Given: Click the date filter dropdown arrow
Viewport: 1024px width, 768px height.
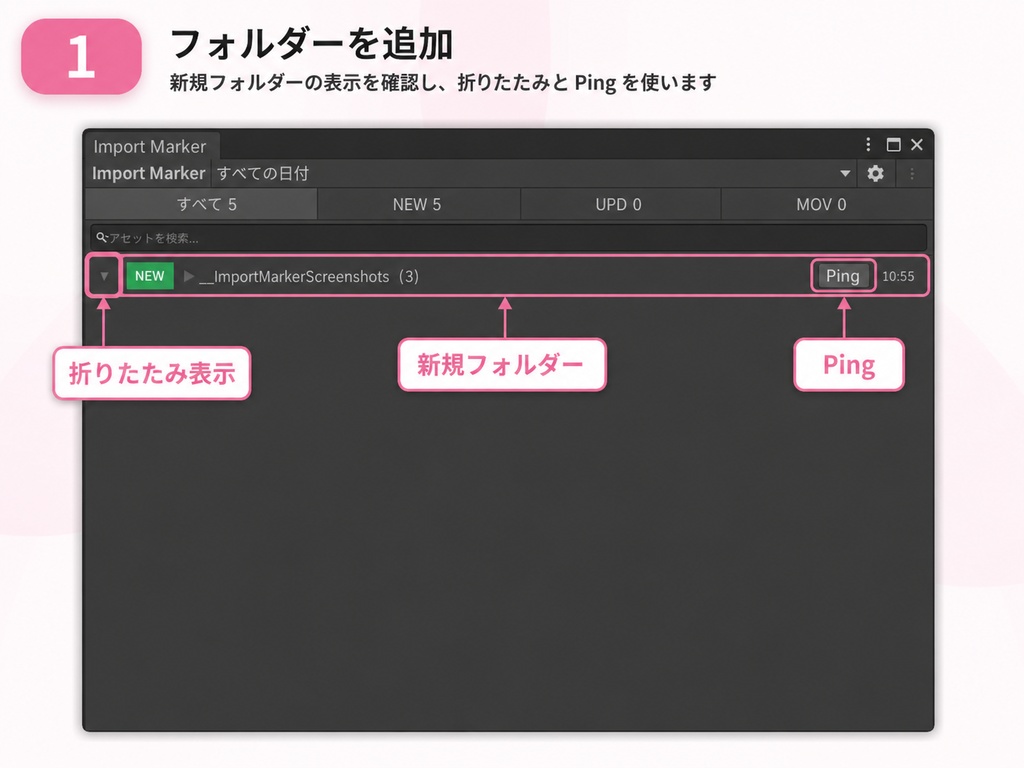Looking at the screenshot, I should [845, 174].
